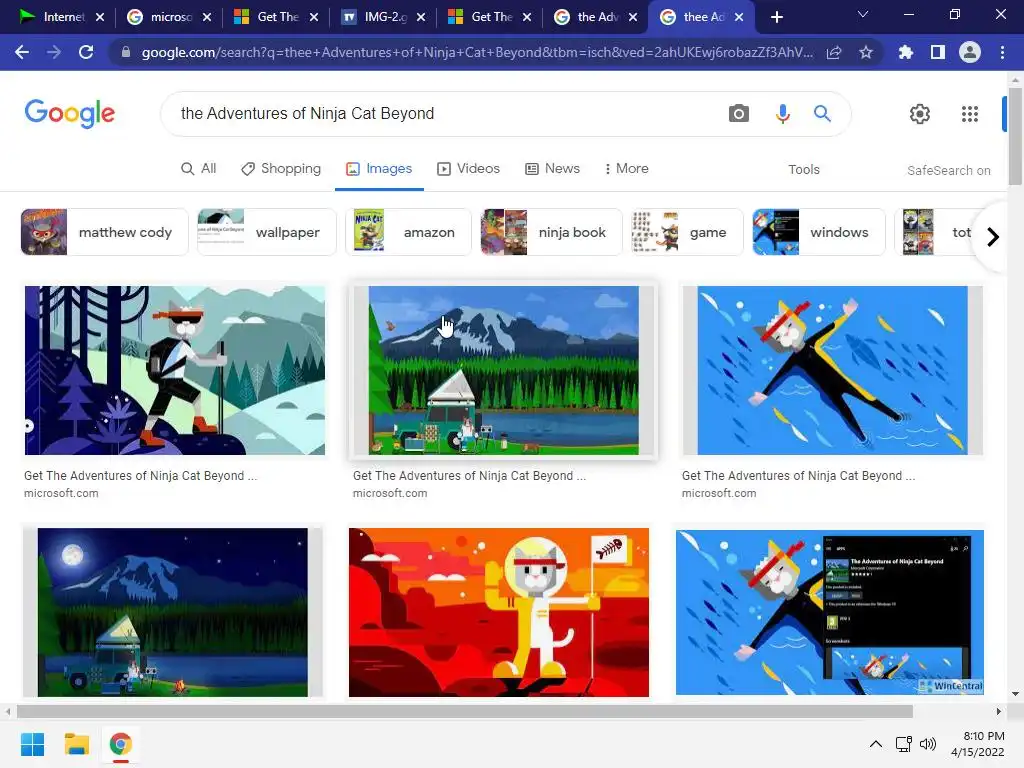Reload the current page
The height and width of the screenshot is (768, 1024).
[86, 52]
